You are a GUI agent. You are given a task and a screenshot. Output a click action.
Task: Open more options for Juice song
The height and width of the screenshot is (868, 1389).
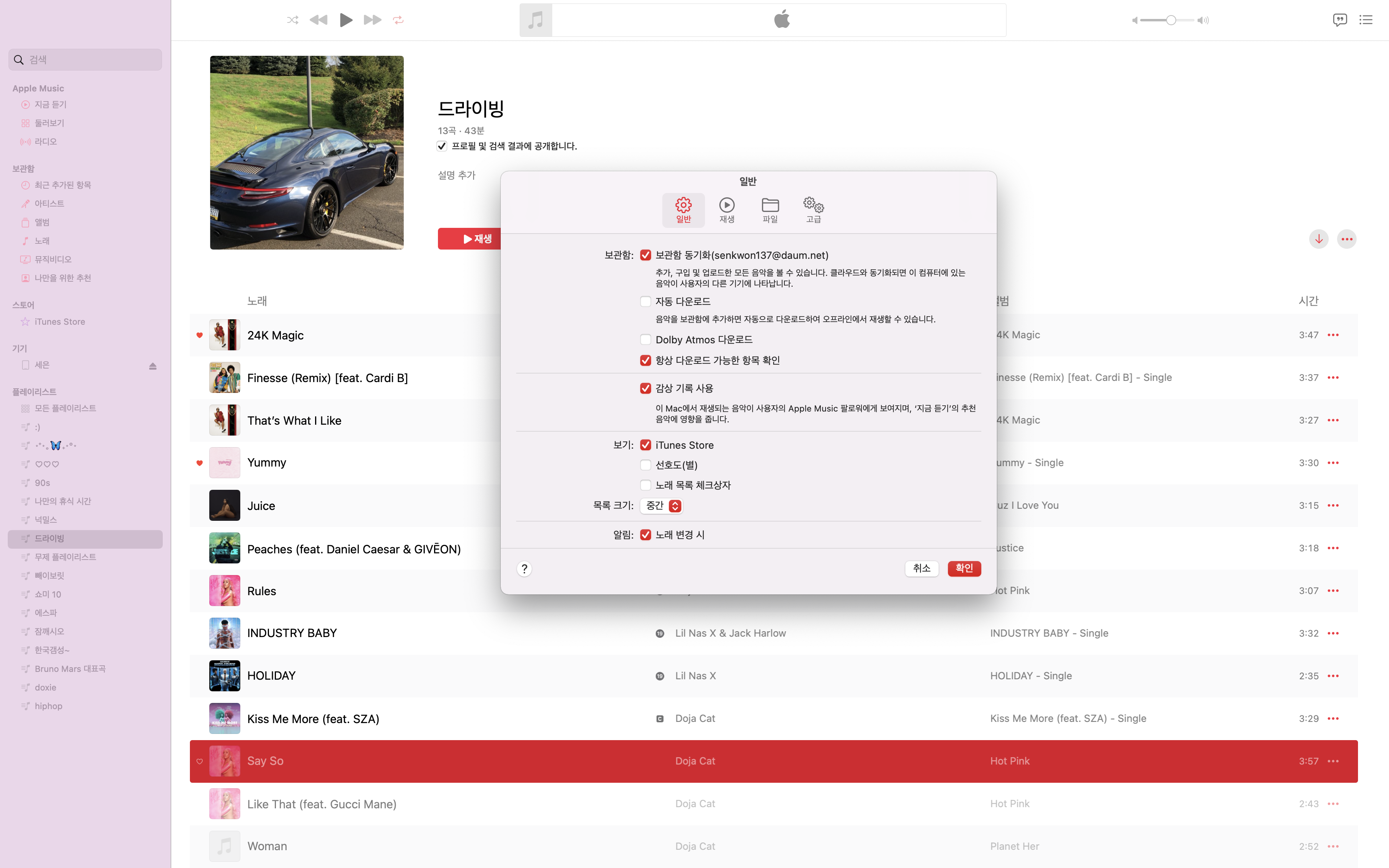click(x=1333, y=506)
